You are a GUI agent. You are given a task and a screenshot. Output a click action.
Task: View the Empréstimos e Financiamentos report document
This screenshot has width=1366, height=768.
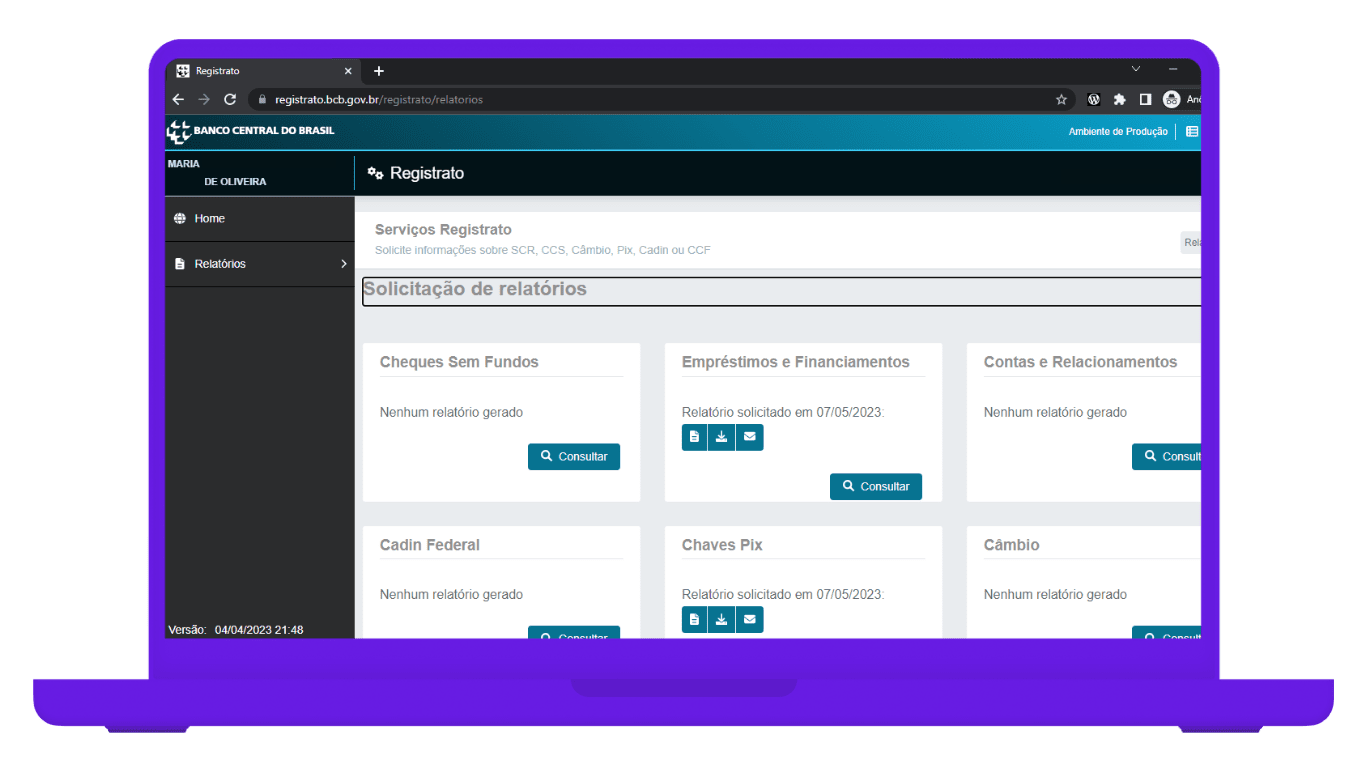point(694,437)
